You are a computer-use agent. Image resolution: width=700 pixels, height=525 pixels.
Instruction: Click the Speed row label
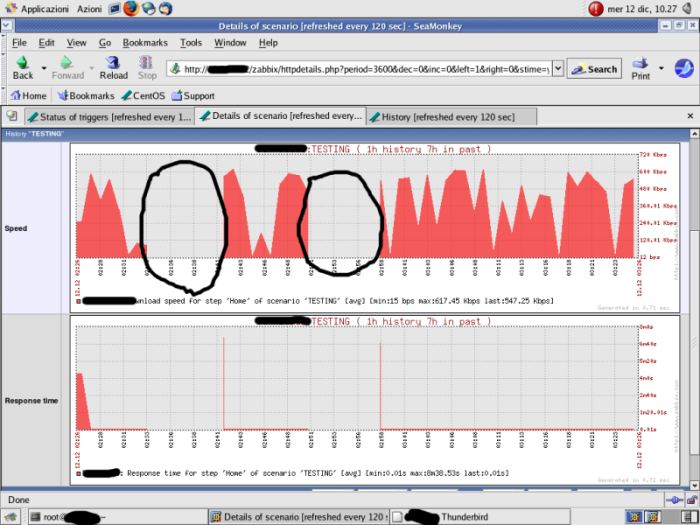point(16,228)
